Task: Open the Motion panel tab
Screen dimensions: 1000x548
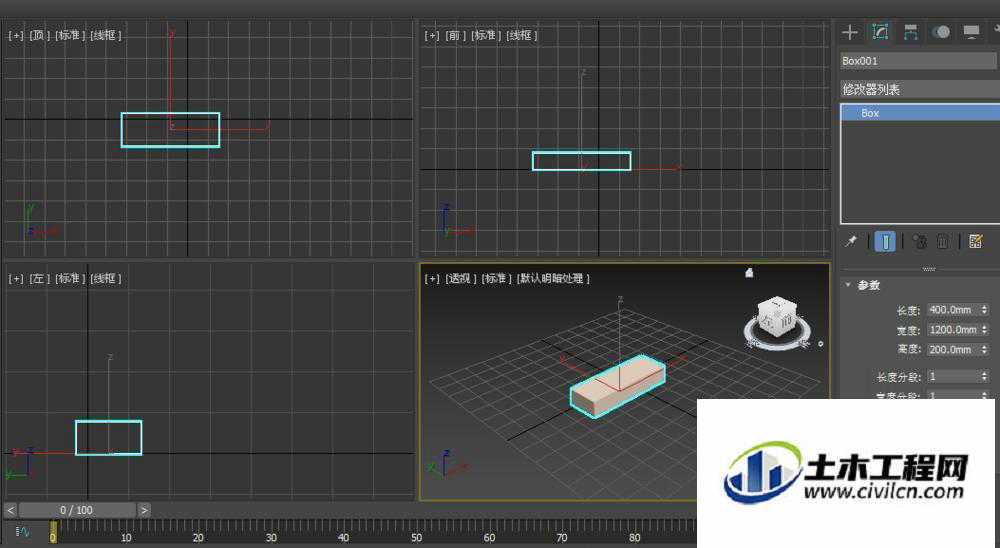Action: tap(941, 32)
